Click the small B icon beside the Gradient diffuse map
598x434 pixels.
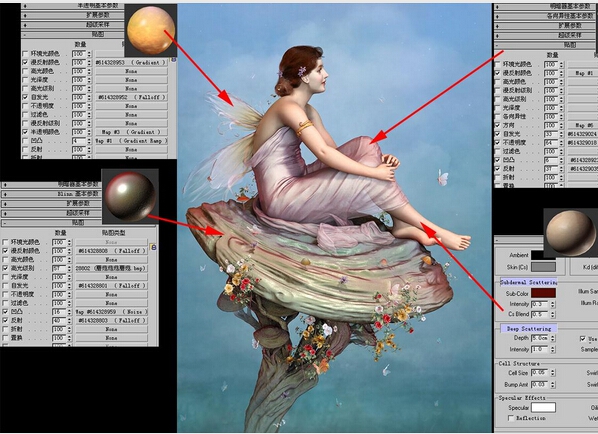(x=174, y=60)
